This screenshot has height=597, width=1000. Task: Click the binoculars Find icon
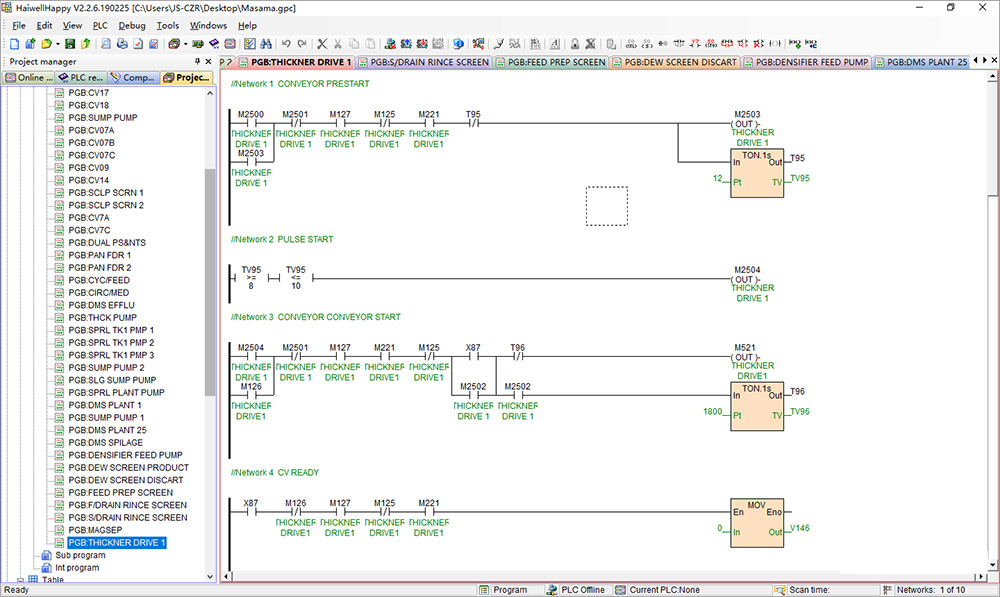click(266, 43)
